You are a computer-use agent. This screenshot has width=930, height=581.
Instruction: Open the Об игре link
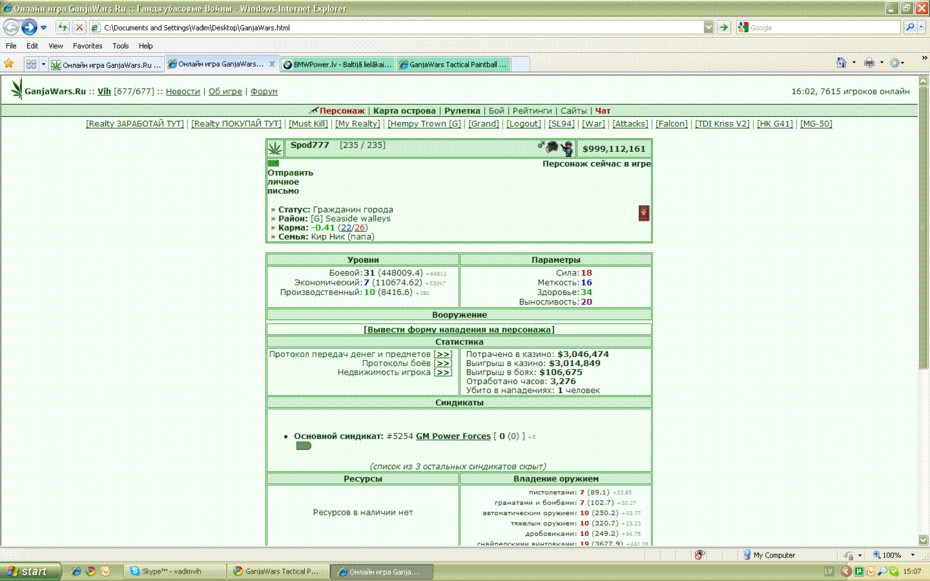(x=225, y=91)
